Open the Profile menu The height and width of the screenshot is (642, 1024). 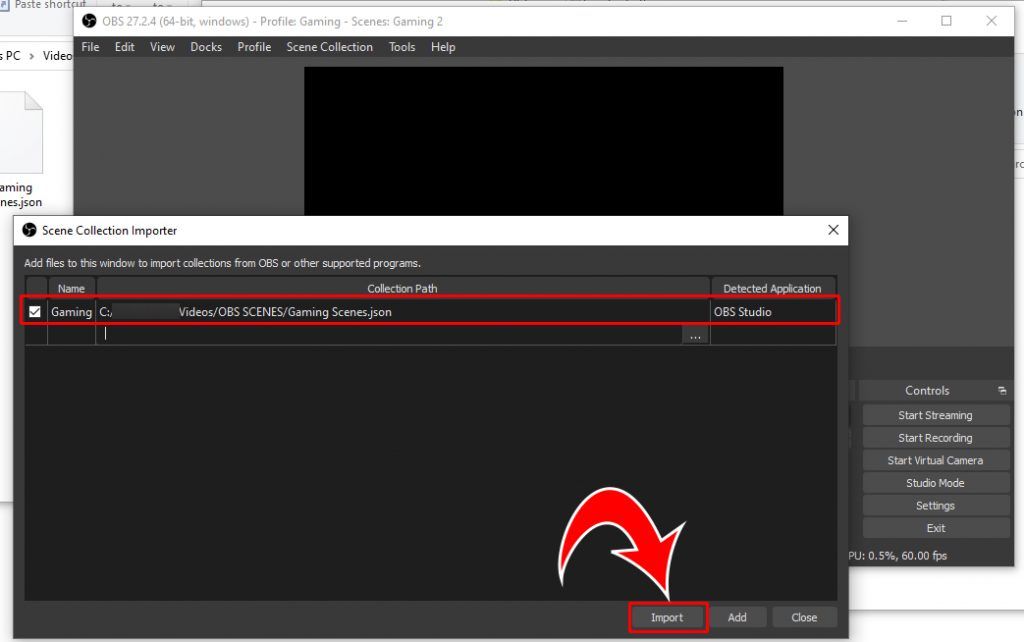pyautogui.click(x=254, y=47)
